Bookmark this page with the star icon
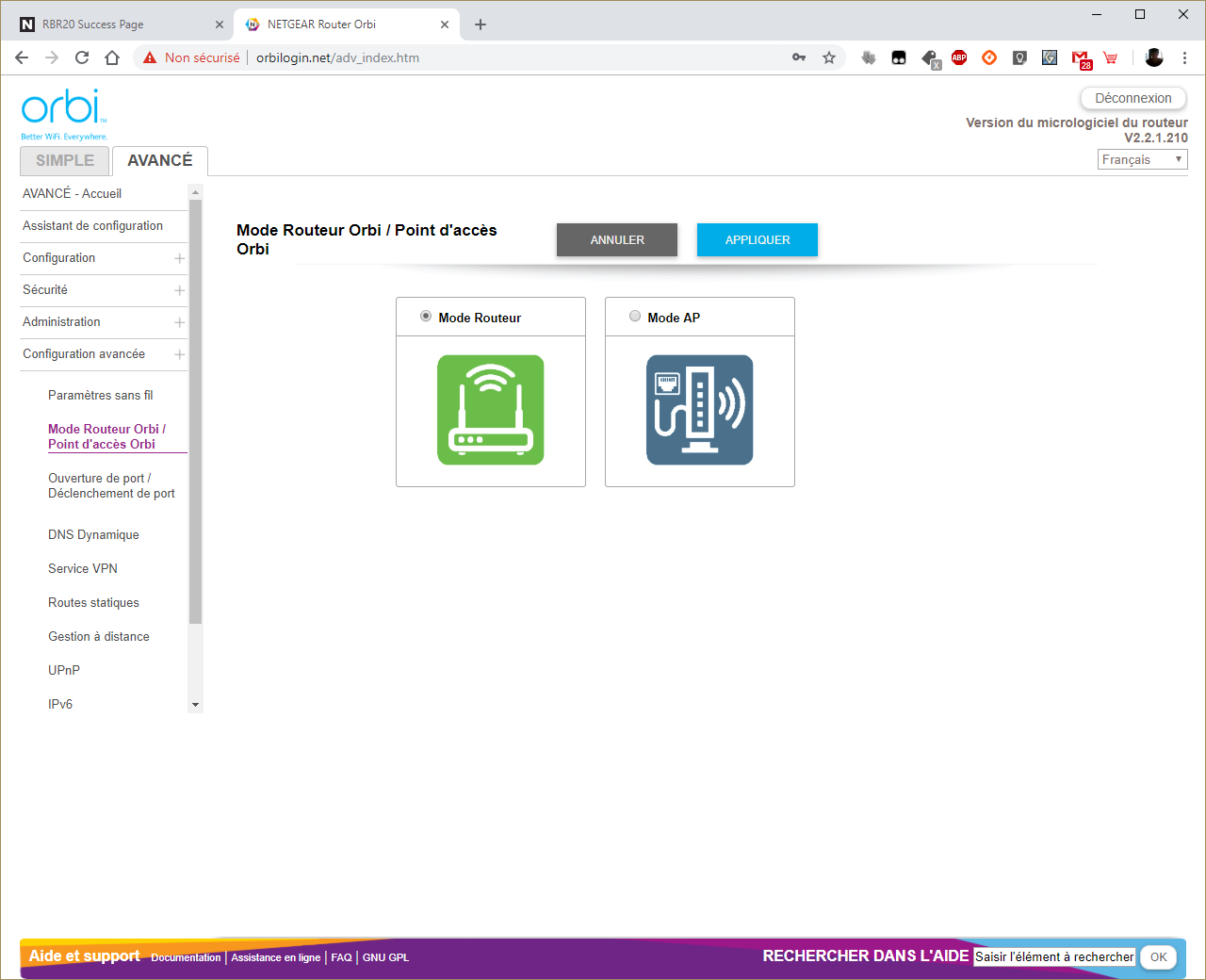Image resolution: width=1206 pixels, height=980 pixels. pos(829,57)
